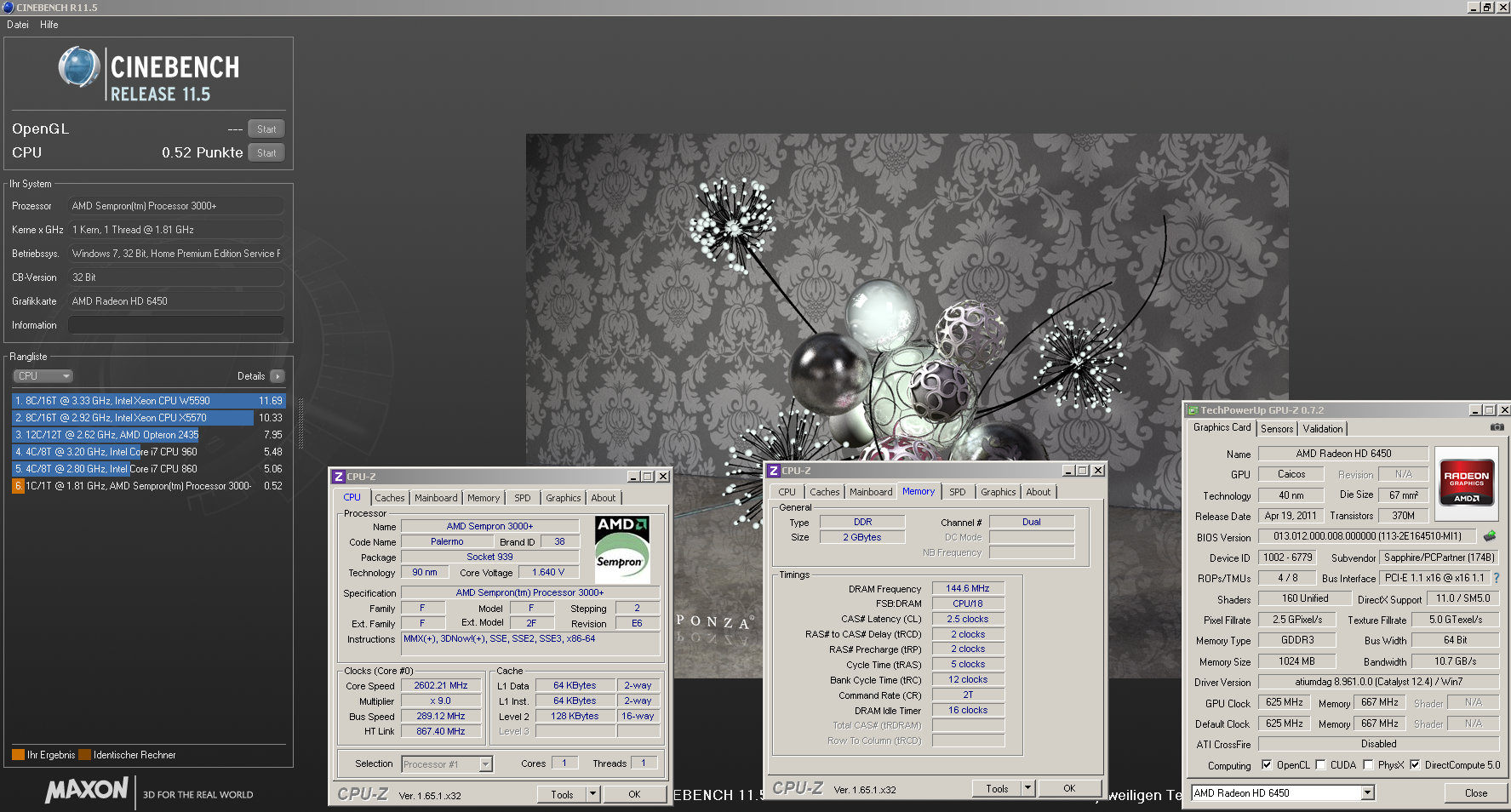Click the Bus Interface question mark icon
1511x812 pixels.
pyautogui.click(x=1496, y=578)
